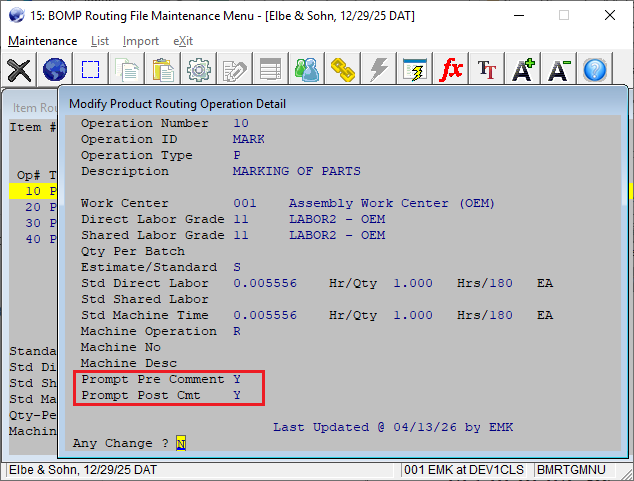
Task: Click the Any Change input field
Action: [x=181, y=443]
